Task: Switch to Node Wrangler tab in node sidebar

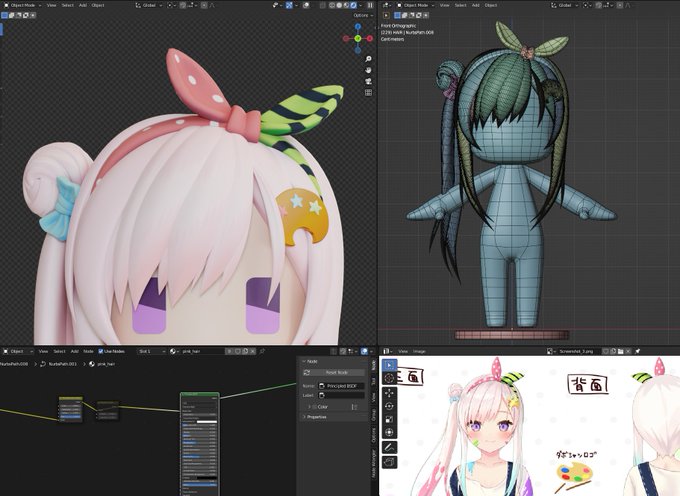Action: tap(373, 464)
